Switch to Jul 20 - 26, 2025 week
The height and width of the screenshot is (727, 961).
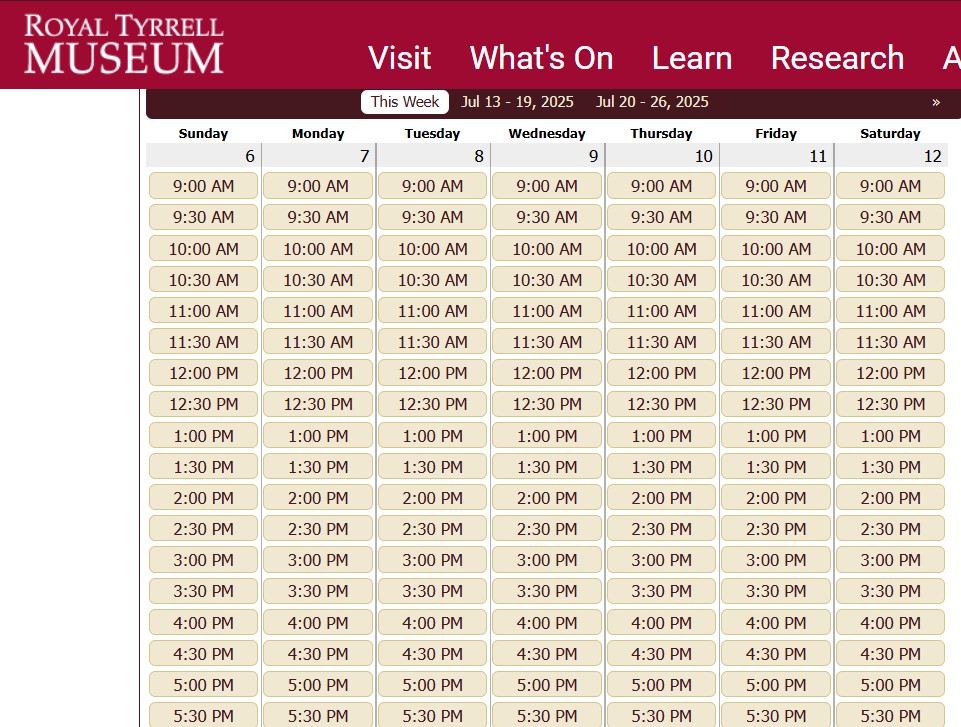coord(652,102)
